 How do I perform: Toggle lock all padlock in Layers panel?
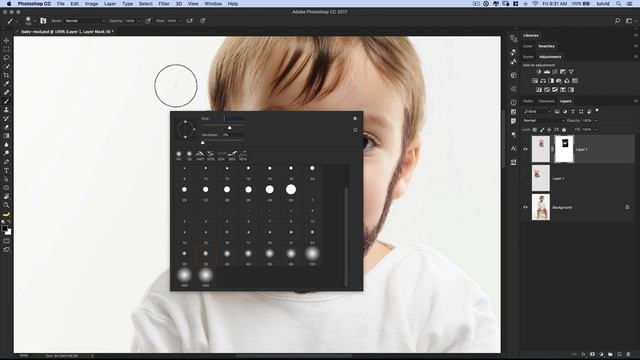(564, 130)
